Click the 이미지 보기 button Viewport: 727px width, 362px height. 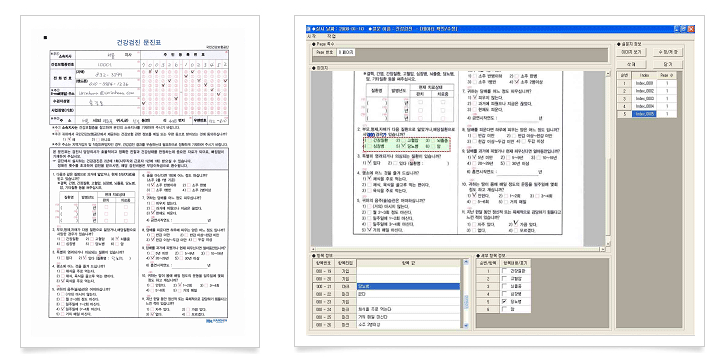point(631,52)
